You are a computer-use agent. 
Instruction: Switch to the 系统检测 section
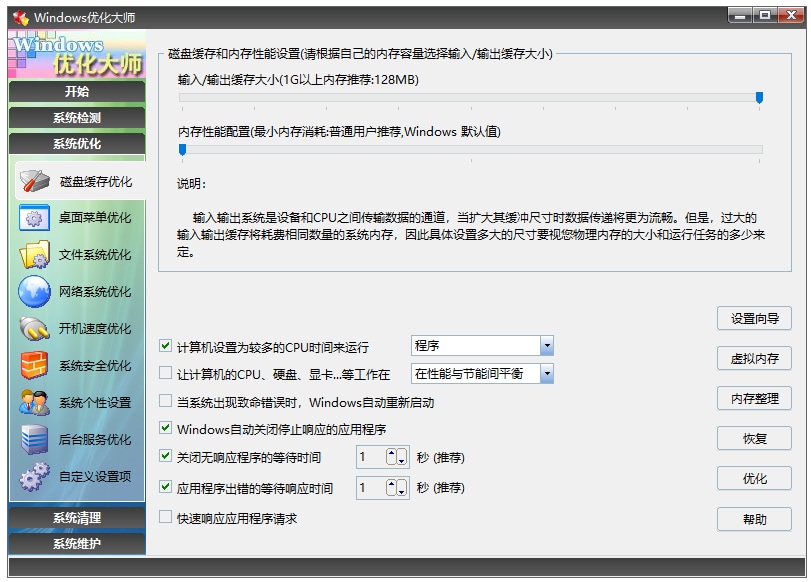click(77, 117)
